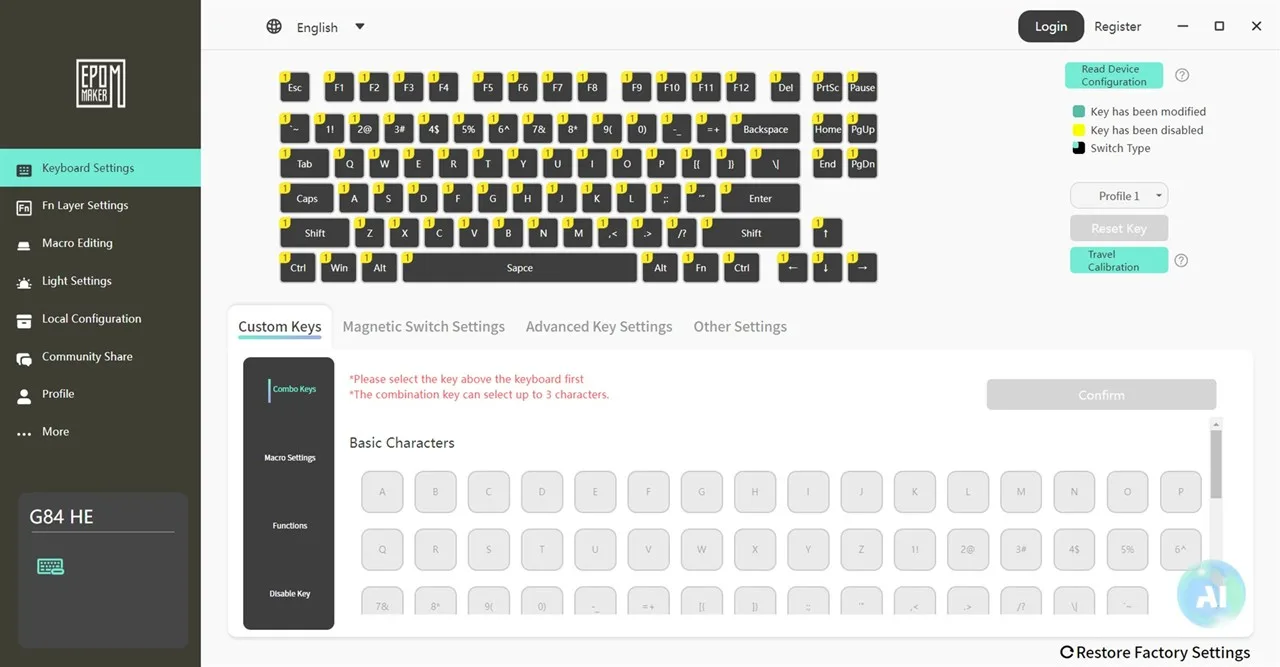Click the Profile person icon

pos(24,396)
